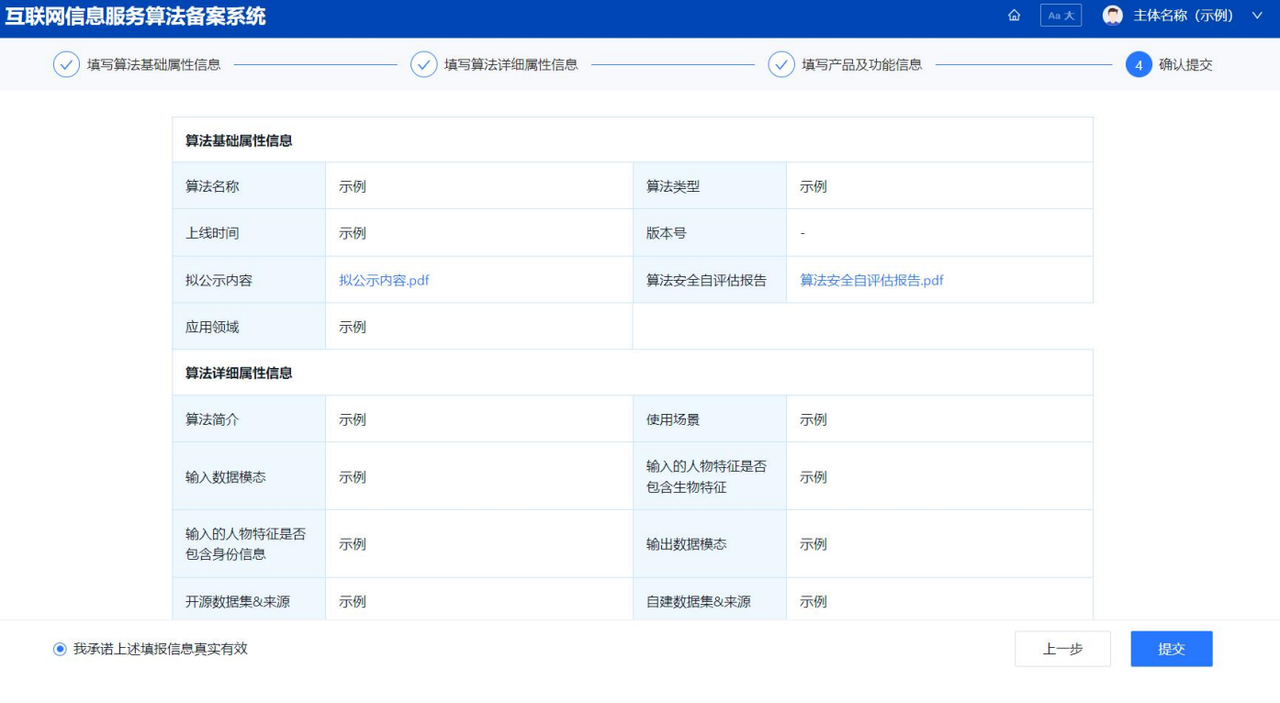Open 算法安全自评估报告.pdf link
This screenshot has width=1280, height=703.
871,280
